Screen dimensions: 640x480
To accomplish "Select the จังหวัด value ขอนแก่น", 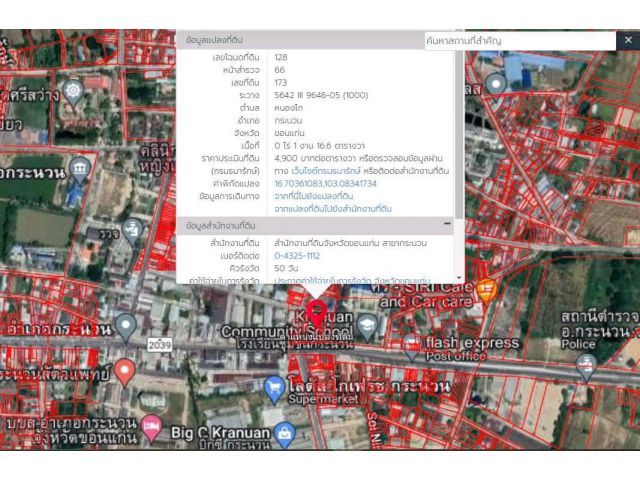I will 289,133.
